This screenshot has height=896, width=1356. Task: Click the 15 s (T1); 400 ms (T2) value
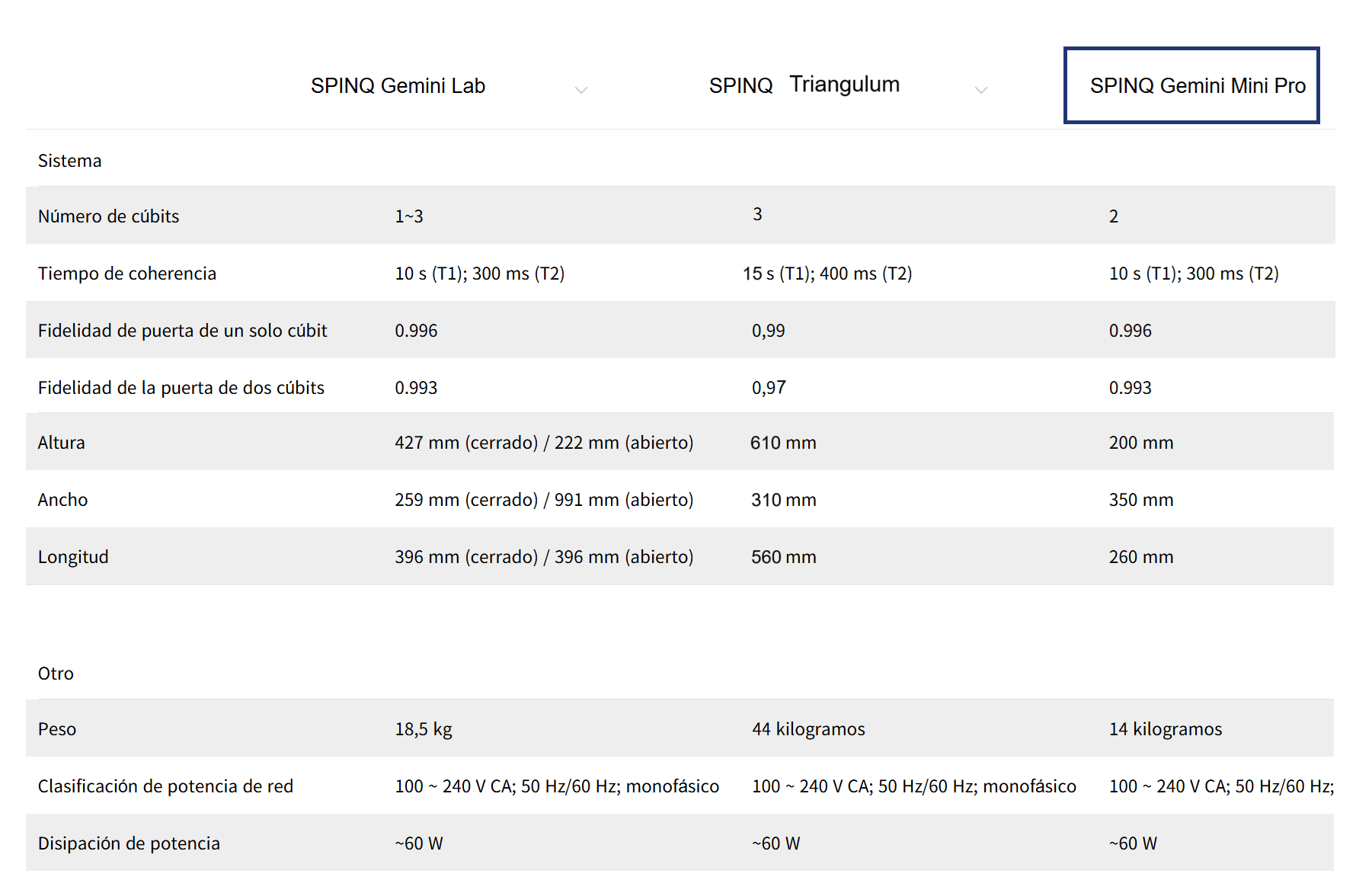pos(827,274)
